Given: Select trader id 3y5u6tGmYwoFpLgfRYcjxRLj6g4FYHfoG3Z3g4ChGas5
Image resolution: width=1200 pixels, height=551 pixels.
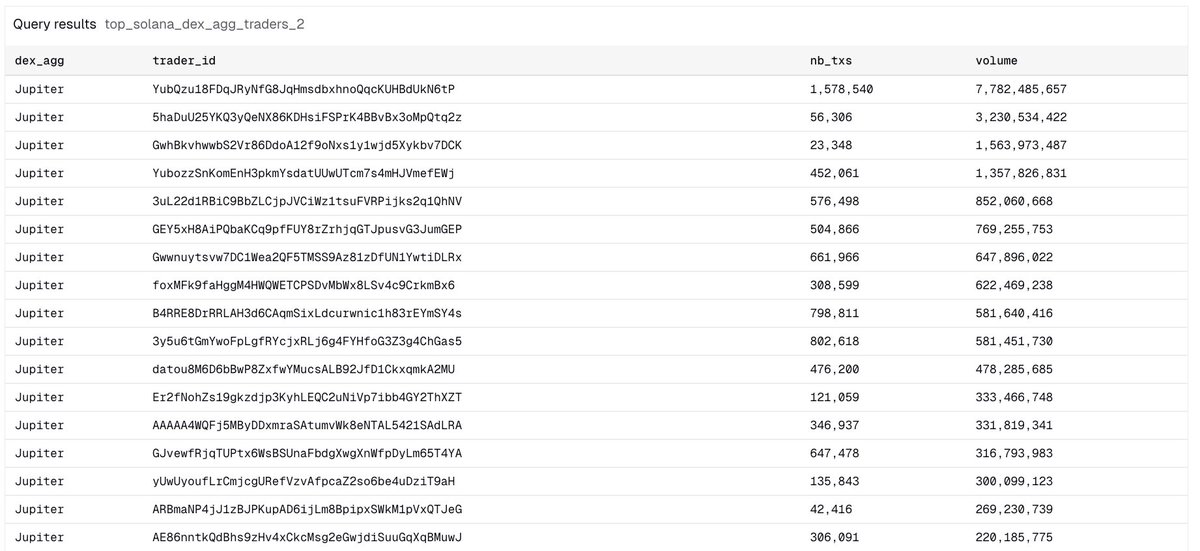Looking at the screenshot, I should click(307, 341).
